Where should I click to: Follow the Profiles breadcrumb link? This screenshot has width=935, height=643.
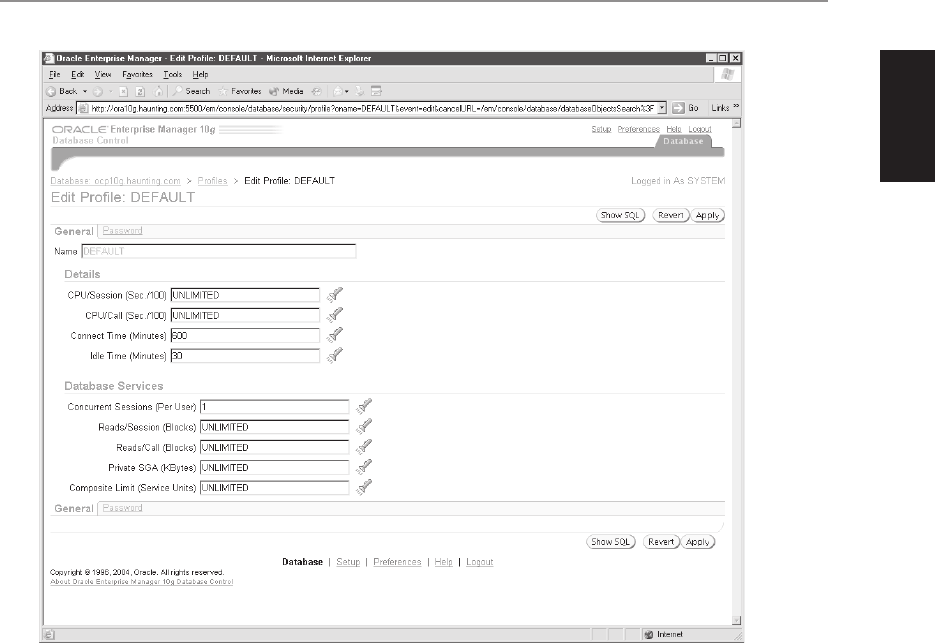pos(212,181)
